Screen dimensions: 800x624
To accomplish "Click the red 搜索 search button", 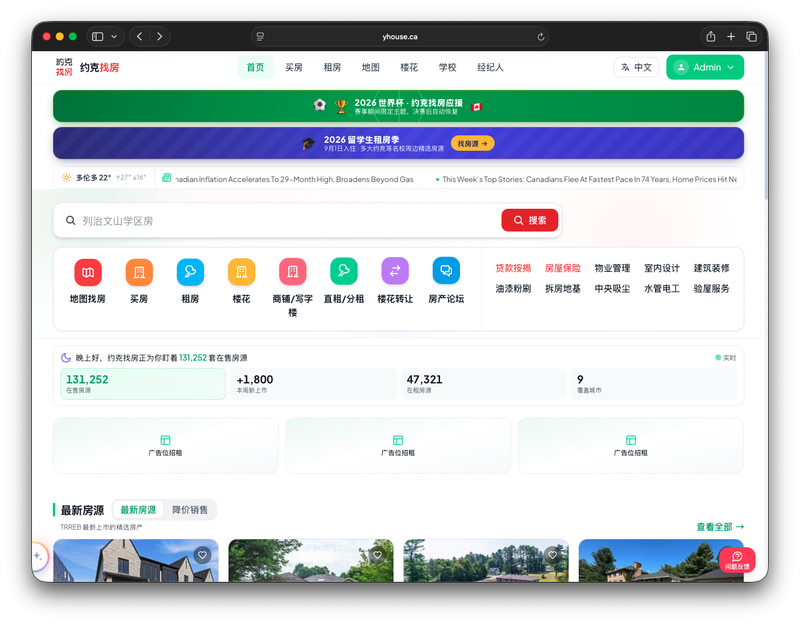I will pos(530,220).
